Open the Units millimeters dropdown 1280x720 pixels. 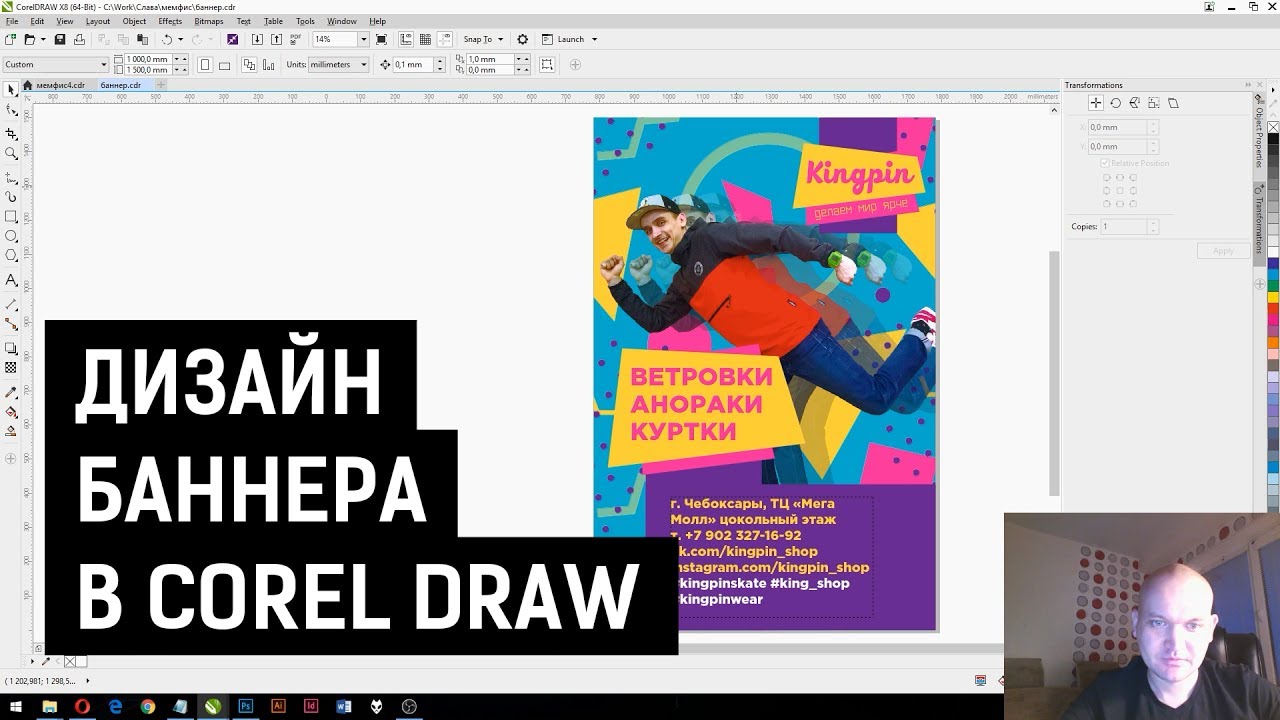(x=363, y=64)
